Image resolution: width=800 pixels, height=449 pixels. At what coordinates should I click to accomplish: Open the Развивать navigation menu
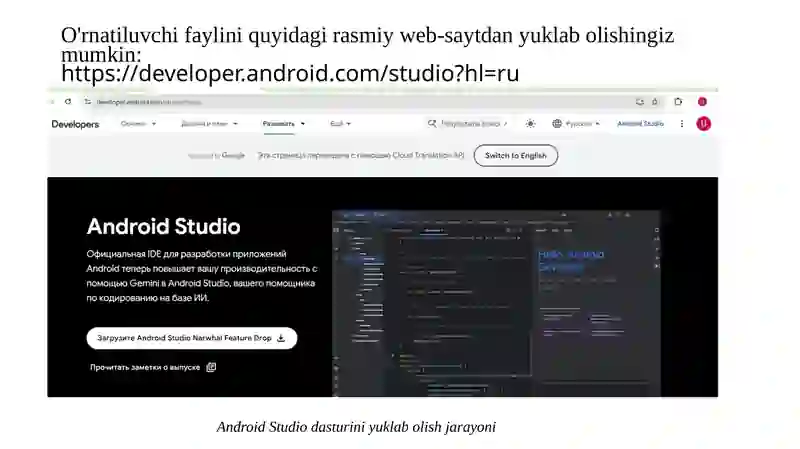pos(284,123)
